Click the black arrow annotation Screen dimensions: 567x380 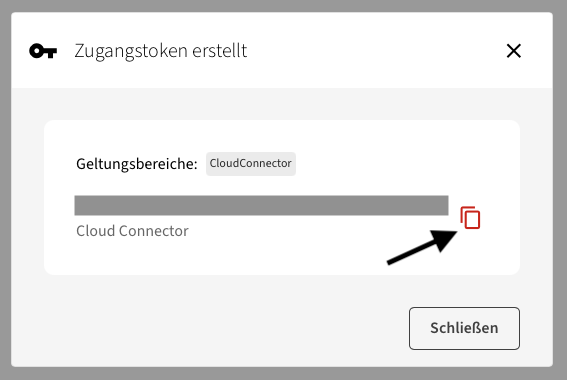tap(423, 247)
